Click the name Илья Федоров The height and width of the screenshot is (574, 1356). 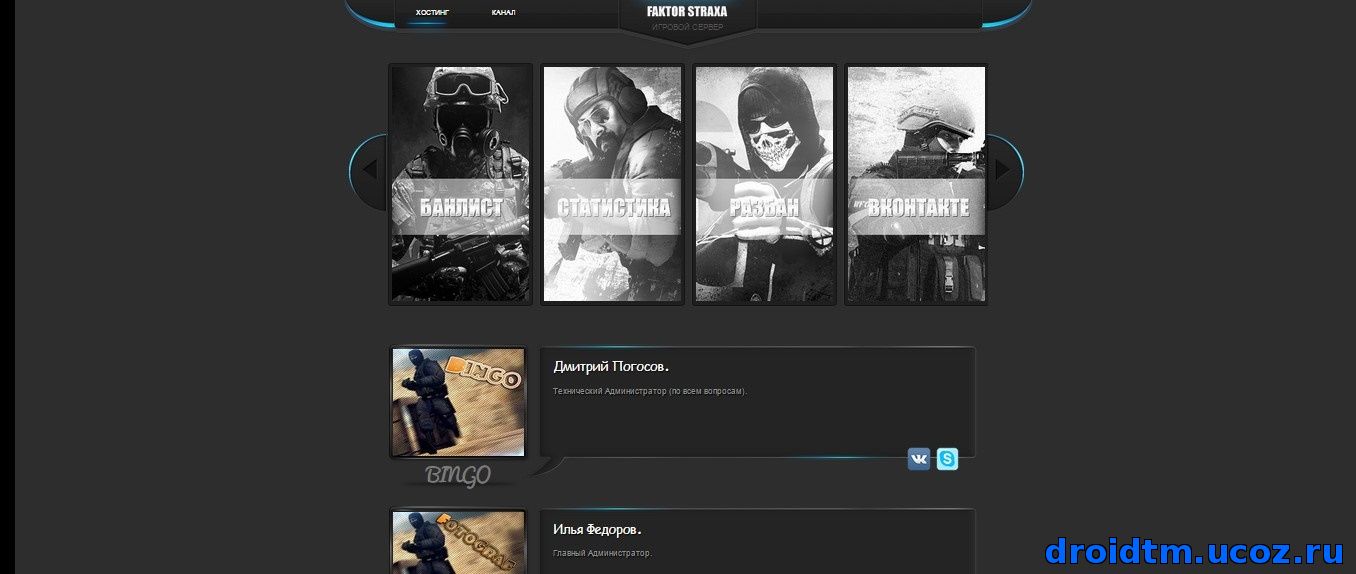coord(597,529)
